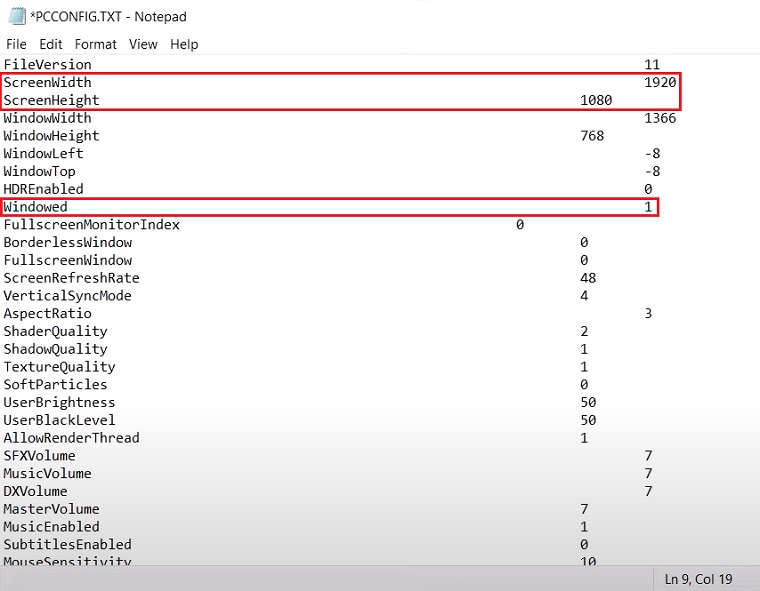Click the Ln 9, Col 19 status indicator

(x=697, y=579)
